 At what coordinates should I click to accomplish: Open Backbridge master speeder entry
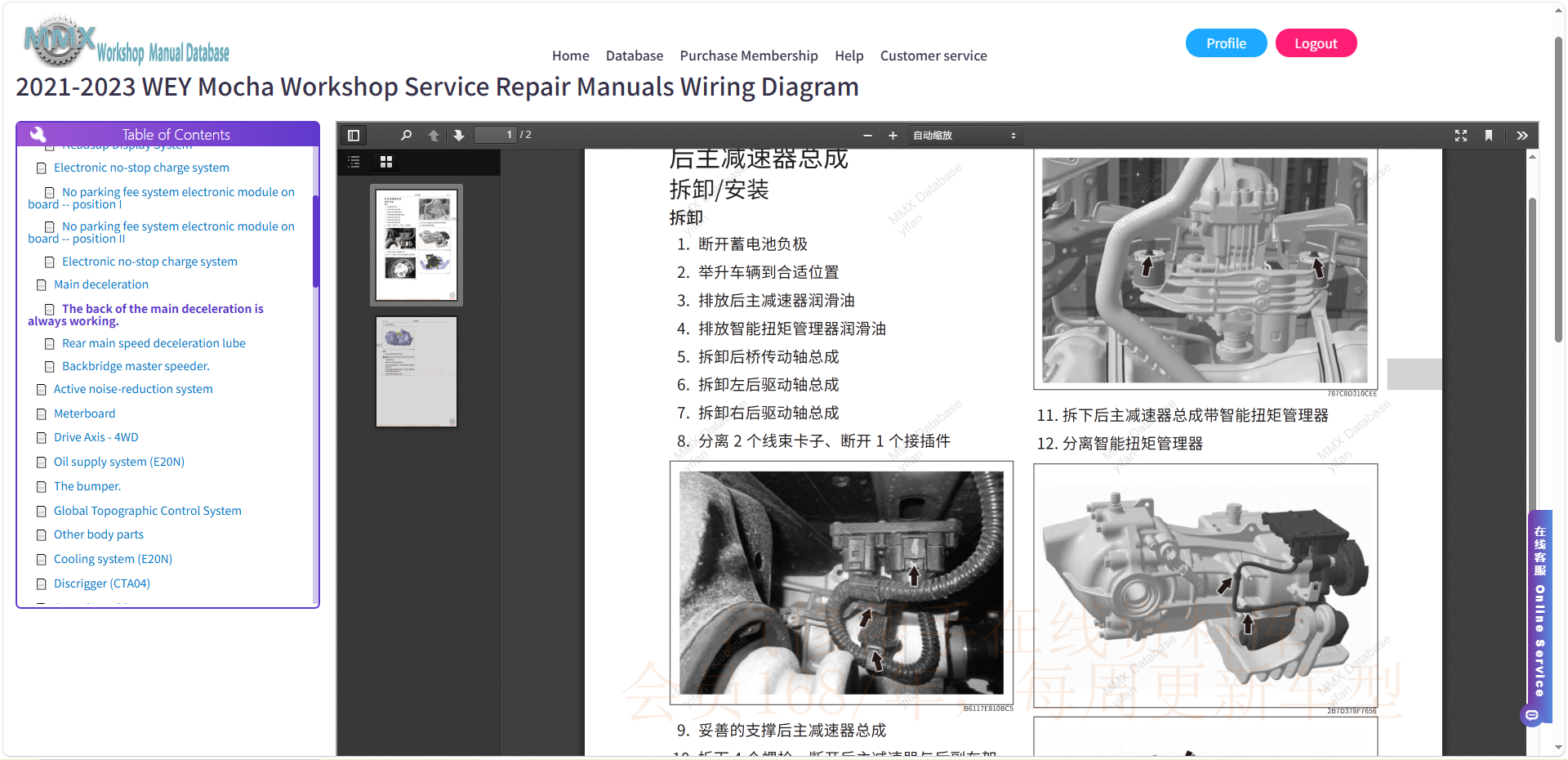pyautogui.click(x=136, y=366)
